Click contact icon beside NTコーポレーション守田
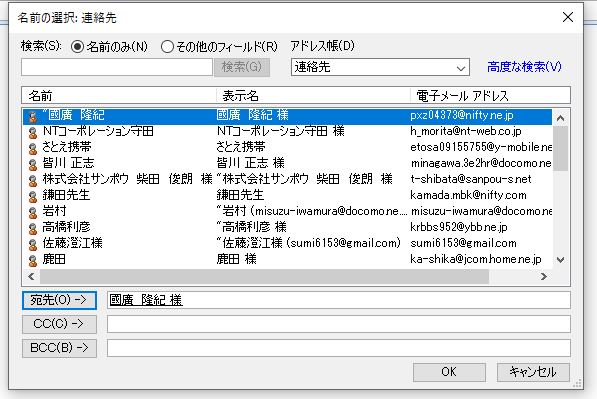Screen dimensions: 597x399 33,132
